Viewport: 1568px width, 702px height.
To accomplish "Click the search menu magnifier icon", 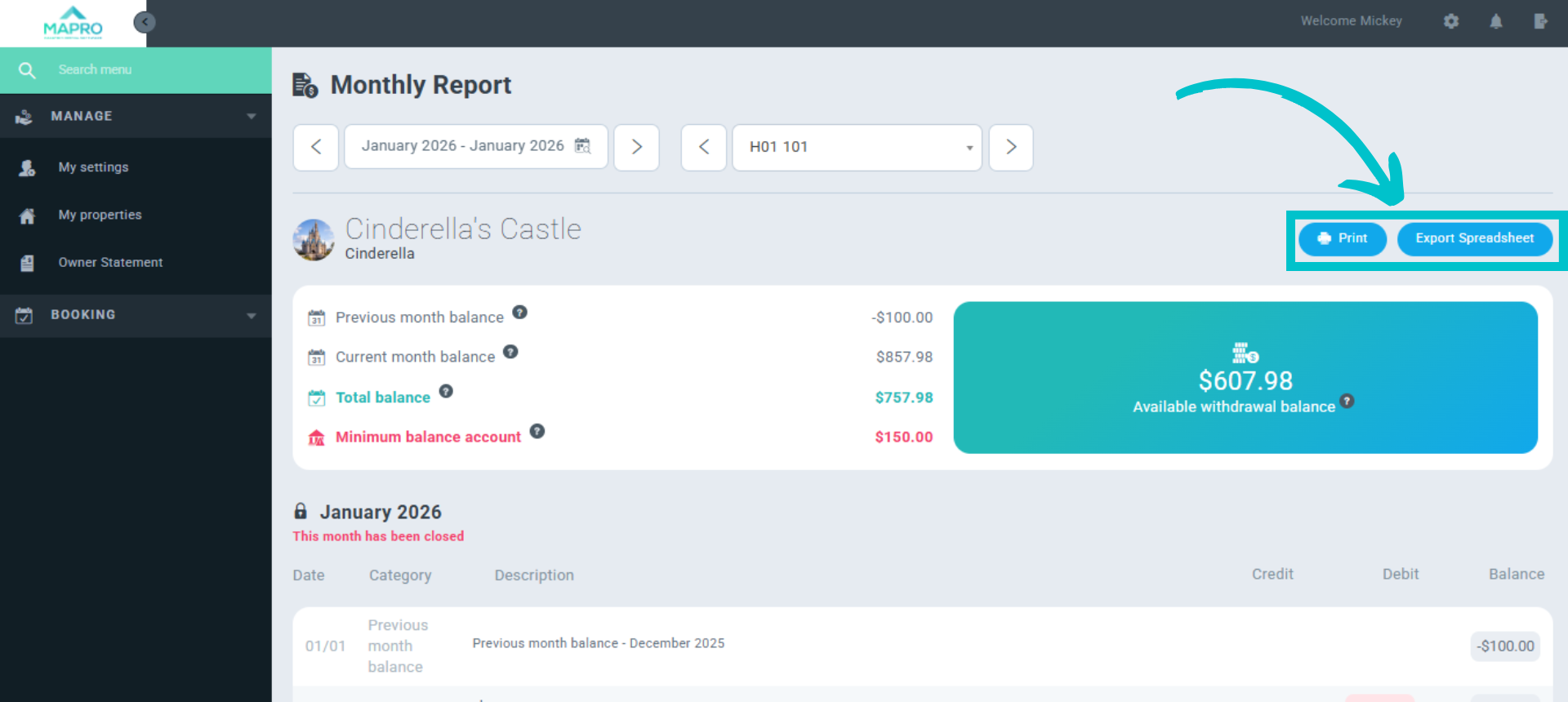I will [x=27, y=70].
